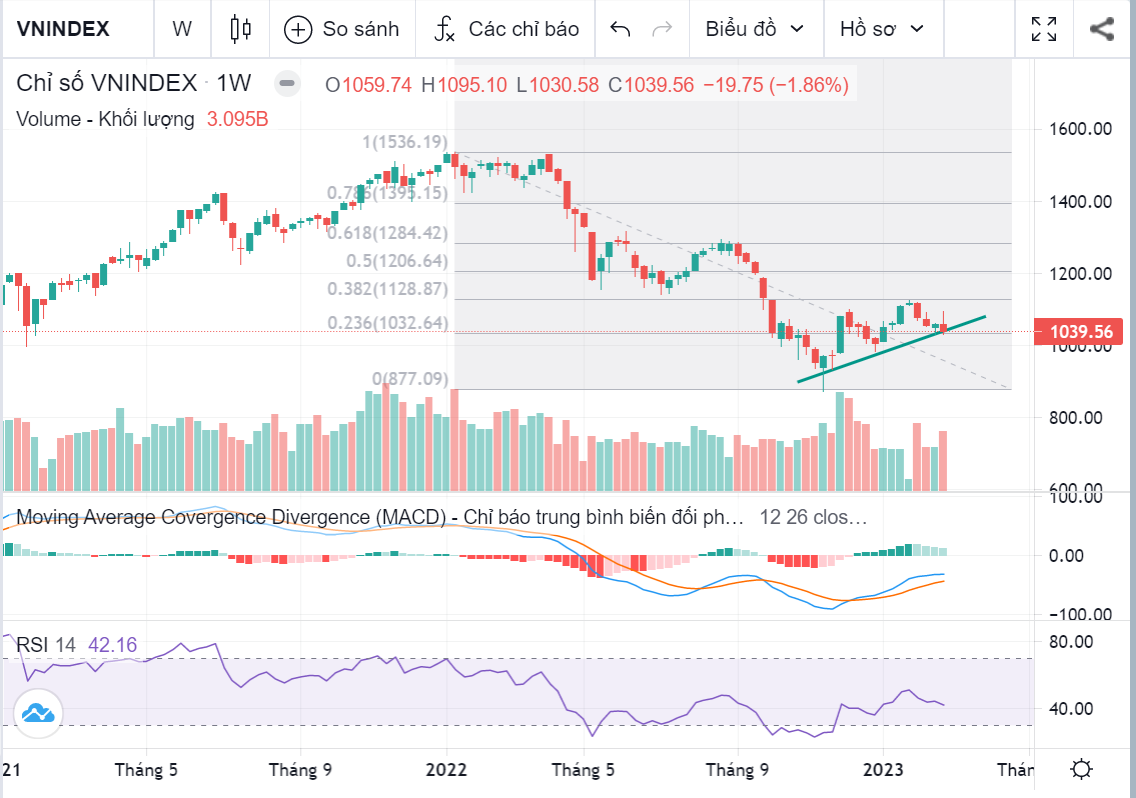Viewport: 1136px width, 798px height.
Task: Click the open price O1059.74 value
Action: 368,85
